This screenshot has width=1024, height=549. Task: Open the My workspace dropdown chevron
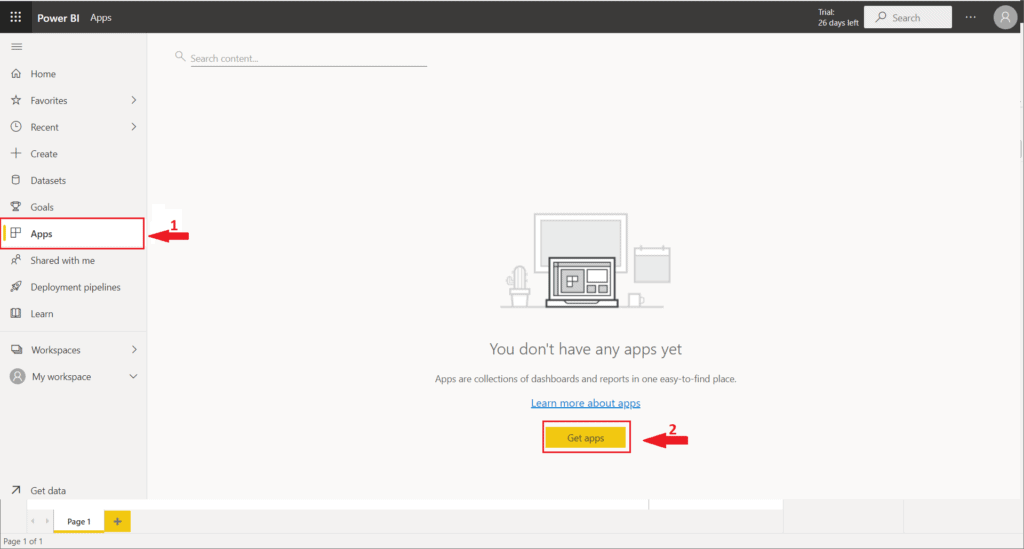[134, 377]
